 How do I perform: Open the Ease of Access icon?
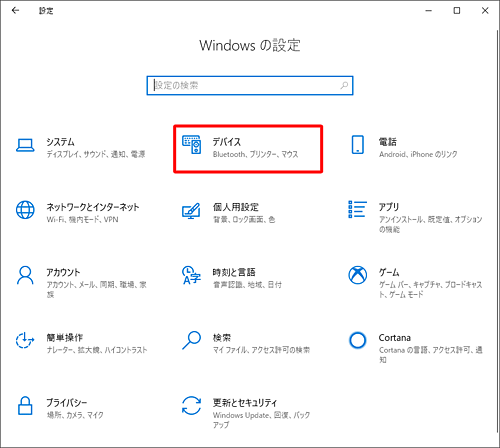pos(25,341)
